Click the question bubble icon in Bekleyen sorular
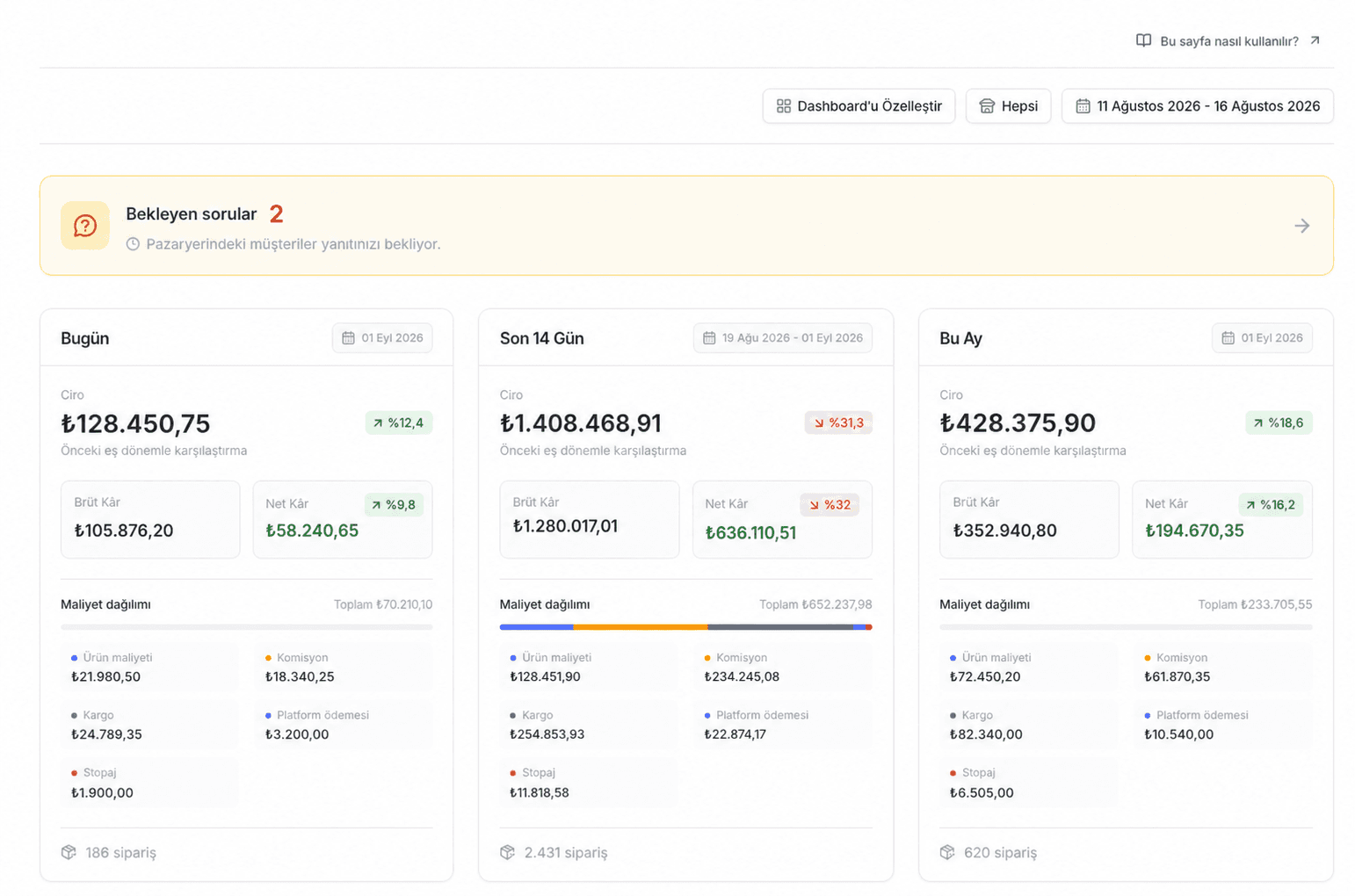 coord(85,226)
